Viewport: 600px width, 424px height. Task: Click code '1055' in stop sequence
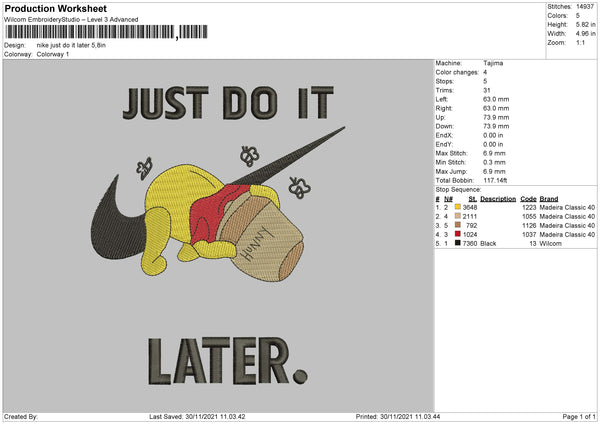pos(529,217)
